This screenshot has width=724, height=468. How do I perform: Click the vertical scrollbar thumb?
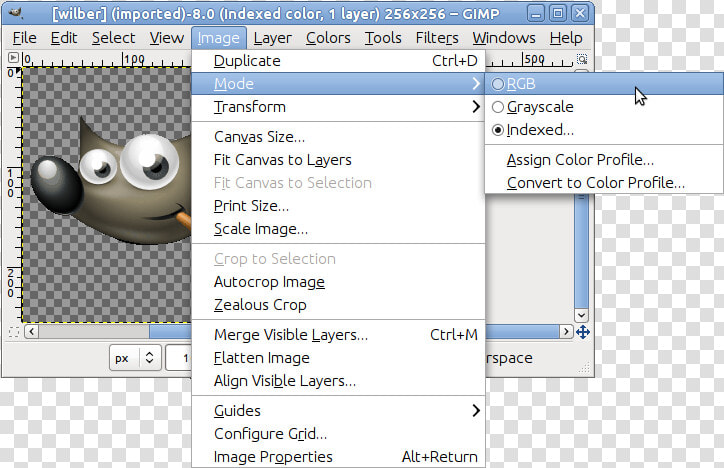581,252
